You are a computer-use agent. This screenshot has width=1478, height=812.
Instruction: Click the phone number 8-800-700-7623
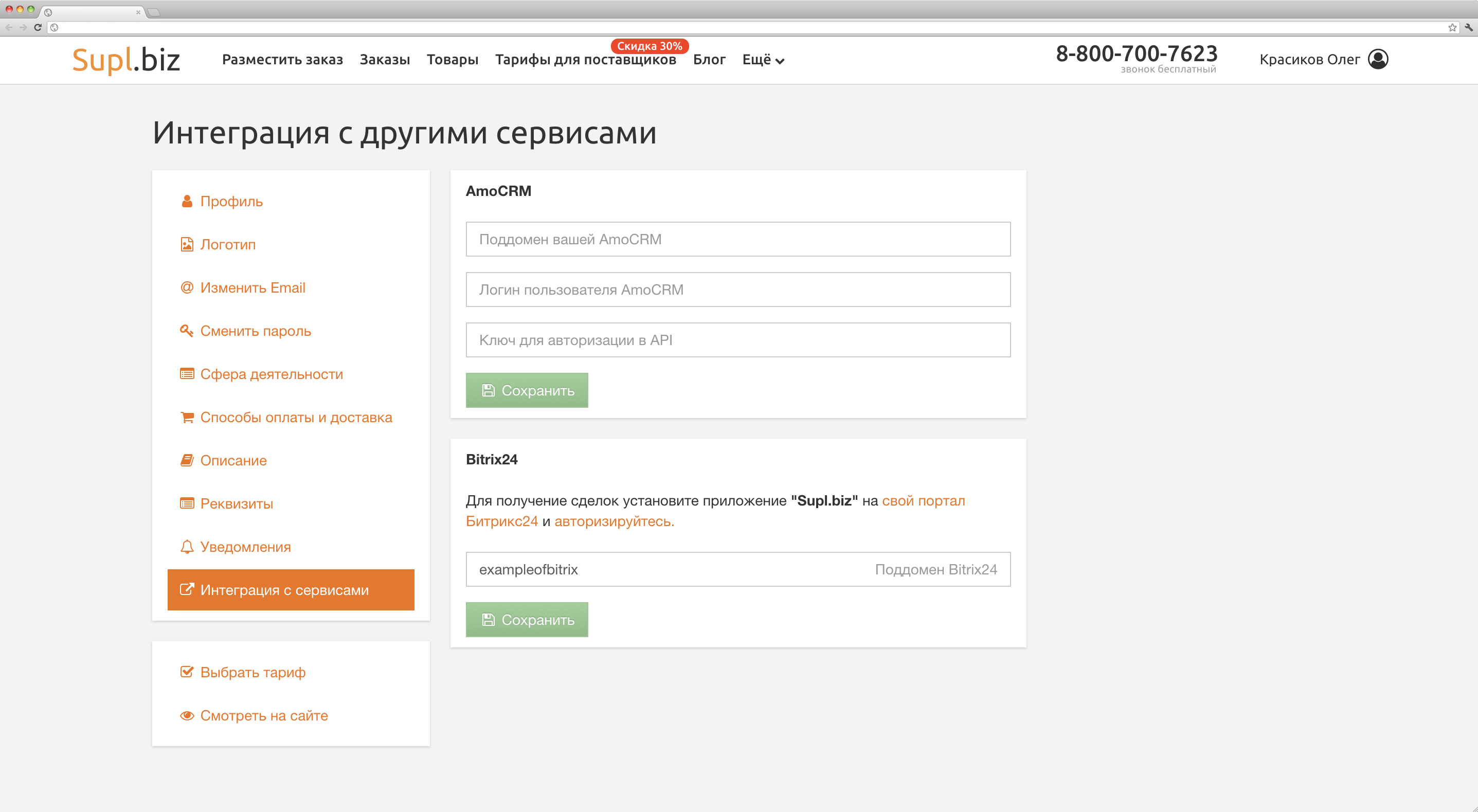[x=1137, y=53]
